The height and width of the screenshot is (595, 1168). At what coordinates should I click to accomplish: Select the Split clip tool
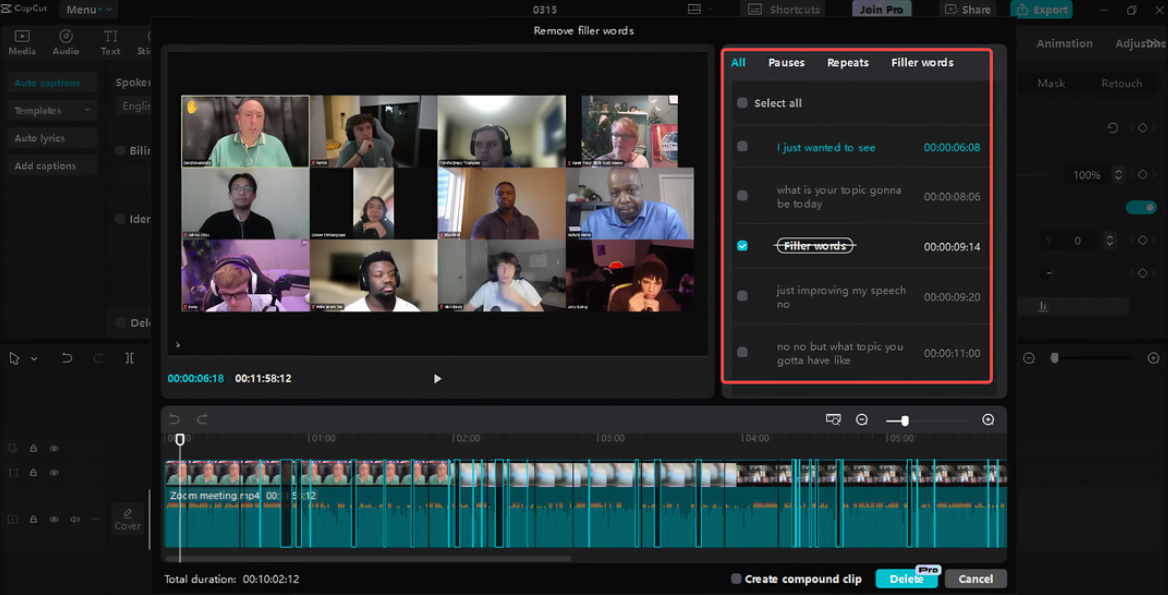[128, 357]
